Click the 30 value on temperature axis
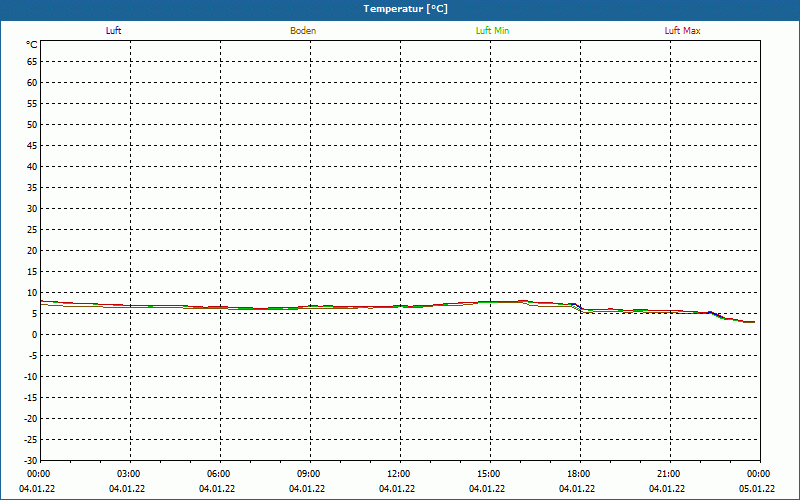Viewport: 800px width, 500px height. point(32,209)
